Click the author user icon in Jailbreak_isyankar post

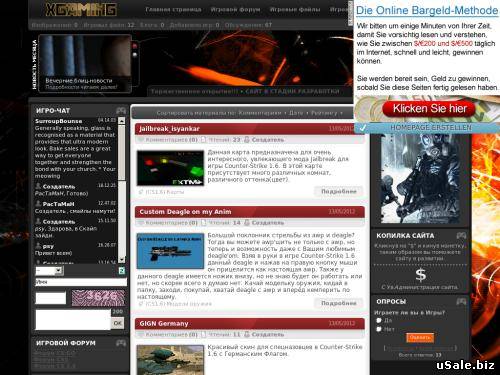click(x=247, y=140)
